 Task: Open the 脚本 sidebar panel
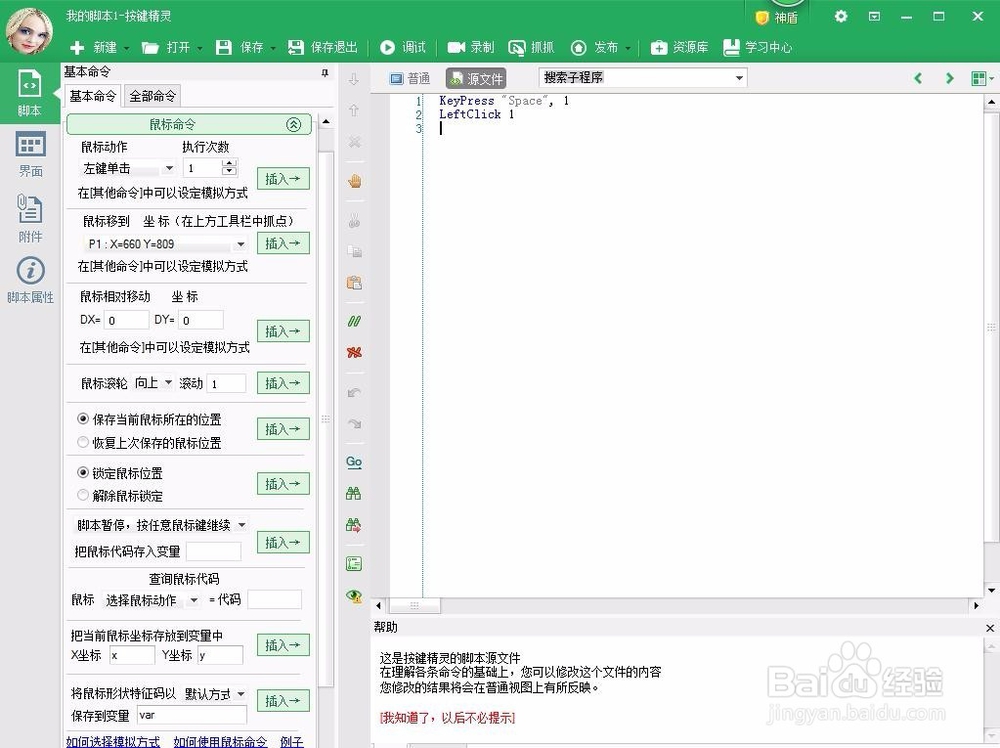click(x=29, y=93)
